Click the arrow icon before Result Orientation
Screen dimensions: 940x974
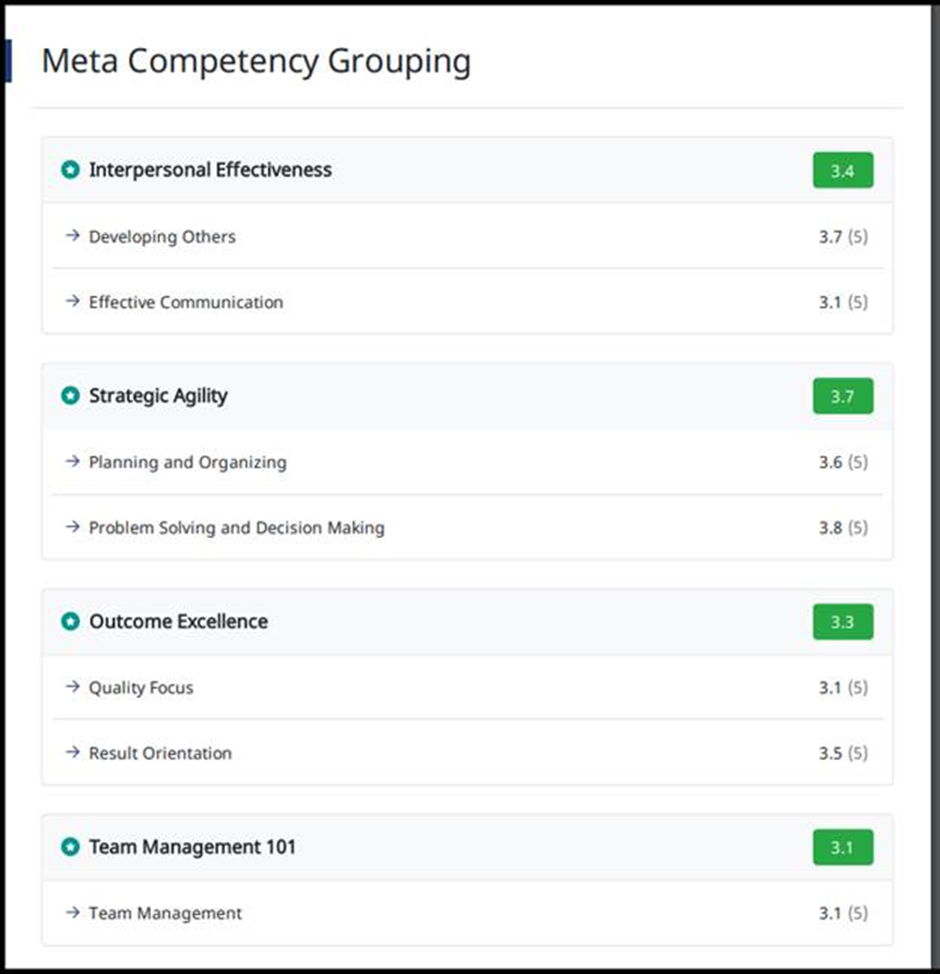coord(73,752)
